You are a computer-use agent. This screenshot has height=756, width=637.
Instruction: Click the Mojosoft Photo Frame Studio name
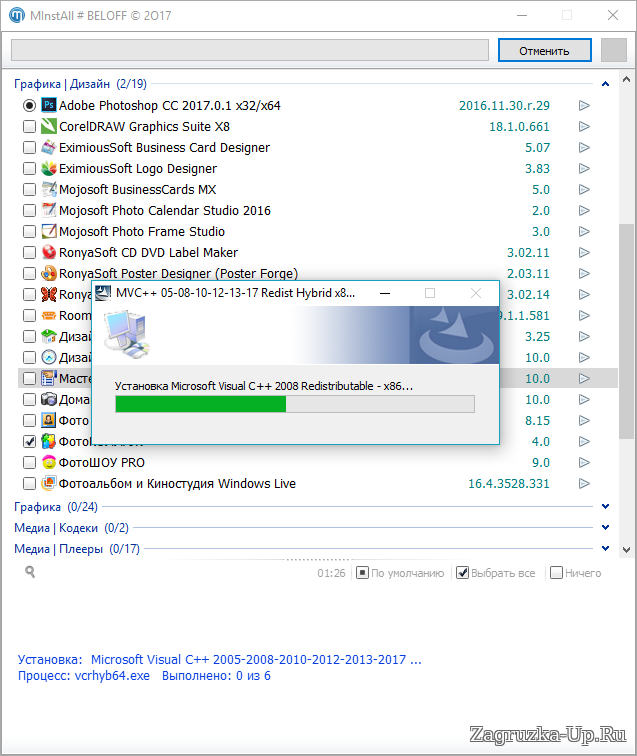point(142,231)
